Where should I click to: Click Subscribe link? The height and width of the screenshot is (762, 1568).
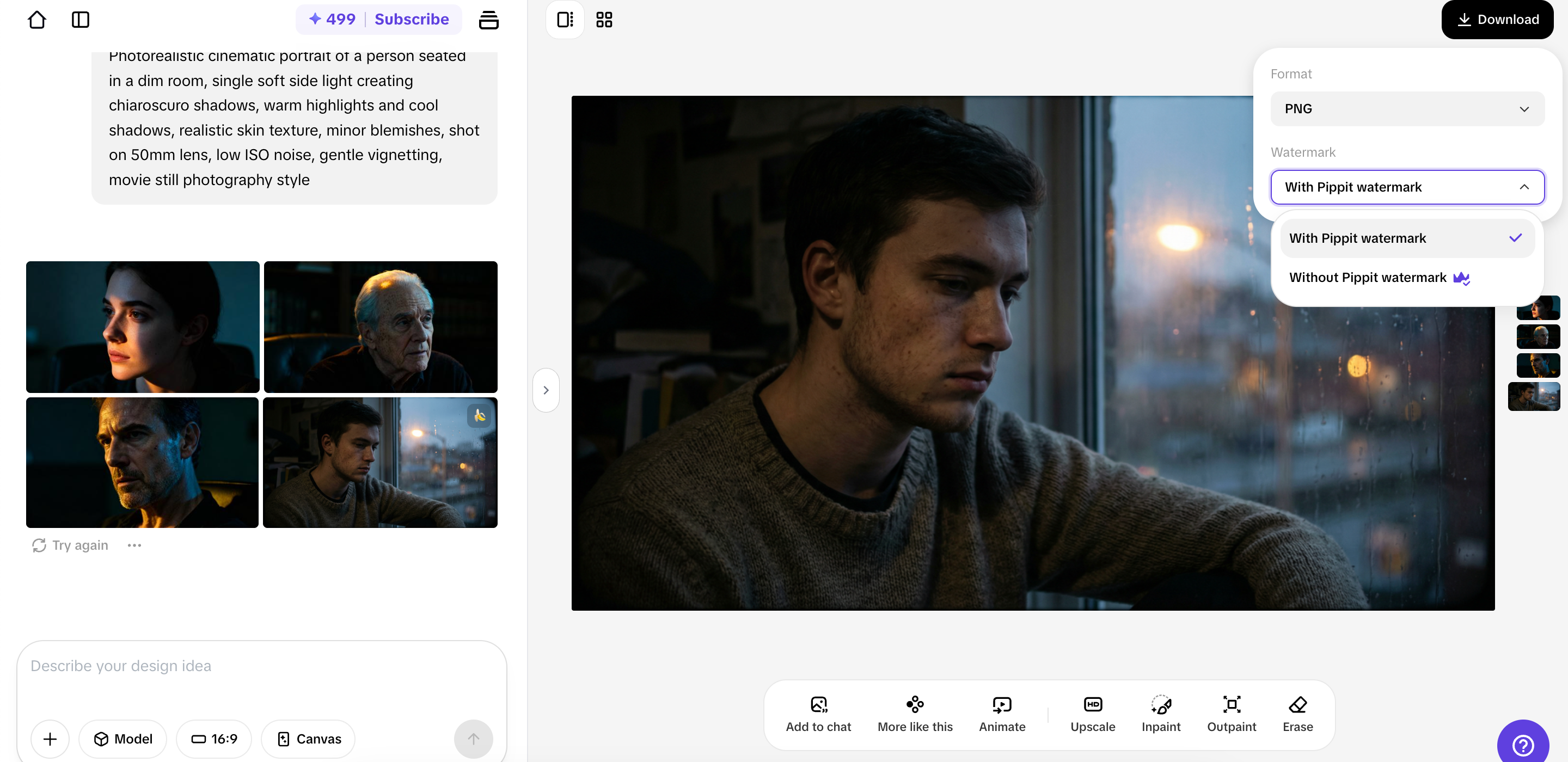(x=412, y=20)
